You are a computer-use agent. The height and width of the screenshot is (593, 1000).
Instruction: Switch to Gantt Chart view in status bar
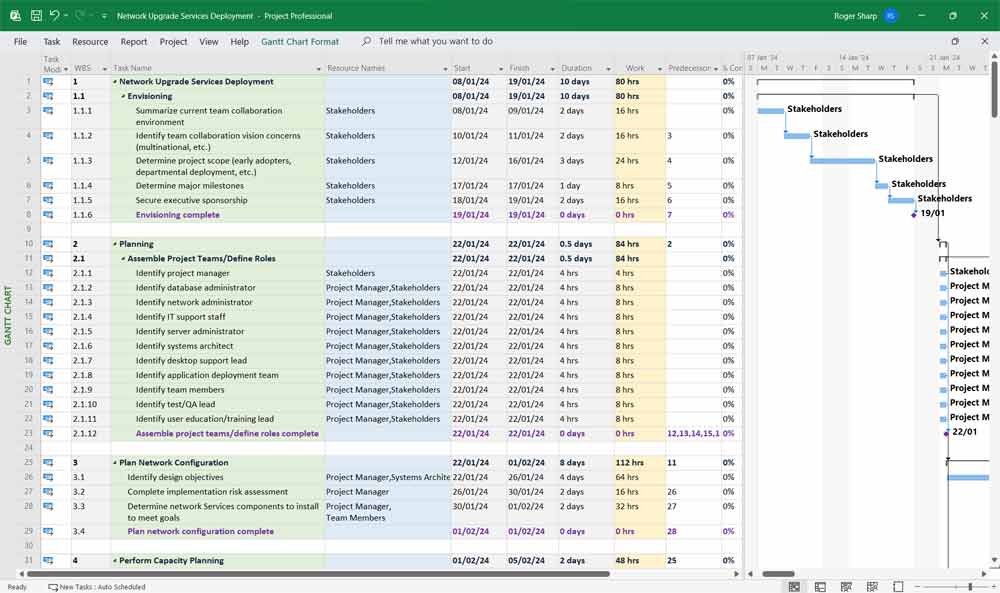pyautogui.click(x=794, y=587)
